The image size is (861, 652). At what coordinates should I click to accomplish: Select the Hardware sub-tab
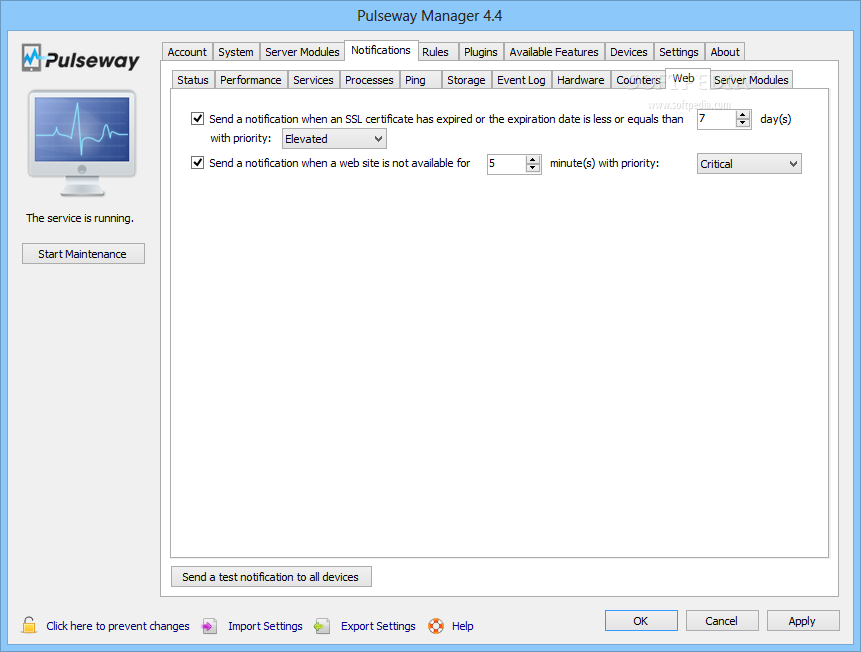580,80
